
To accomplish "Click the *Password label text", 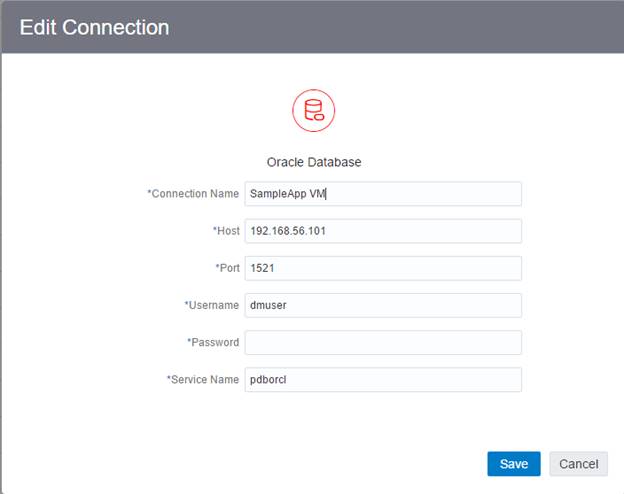I will (213, 342).
